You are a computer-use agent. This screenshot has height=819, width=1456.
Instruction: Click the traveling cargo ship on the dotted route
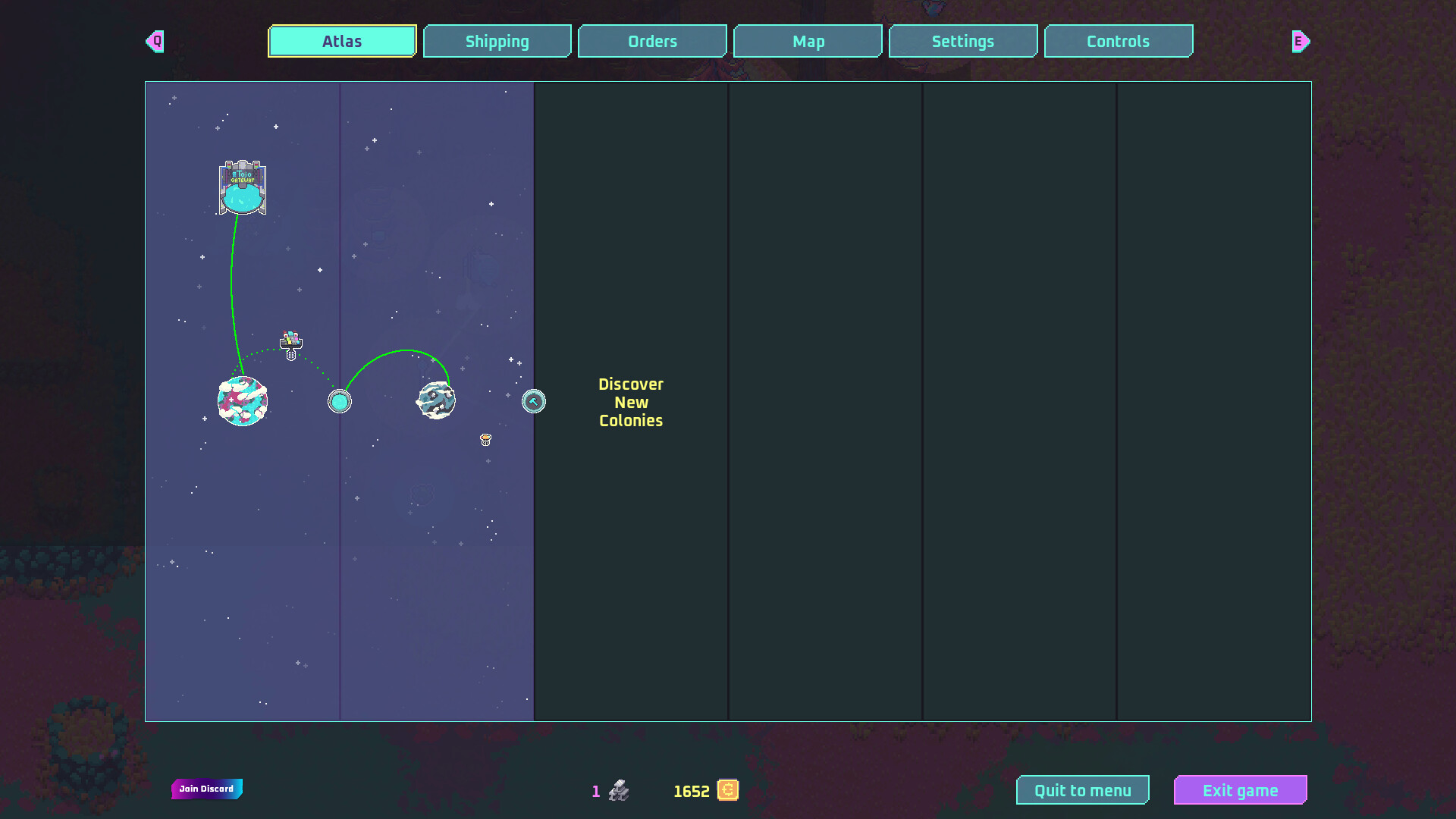coord(290,343)
